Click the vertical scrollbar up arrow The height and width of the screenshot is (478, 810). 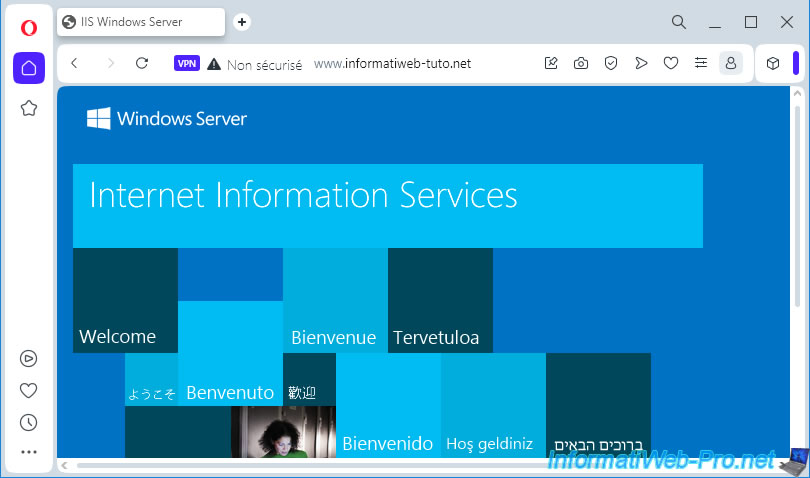click(x=797, y=94)
